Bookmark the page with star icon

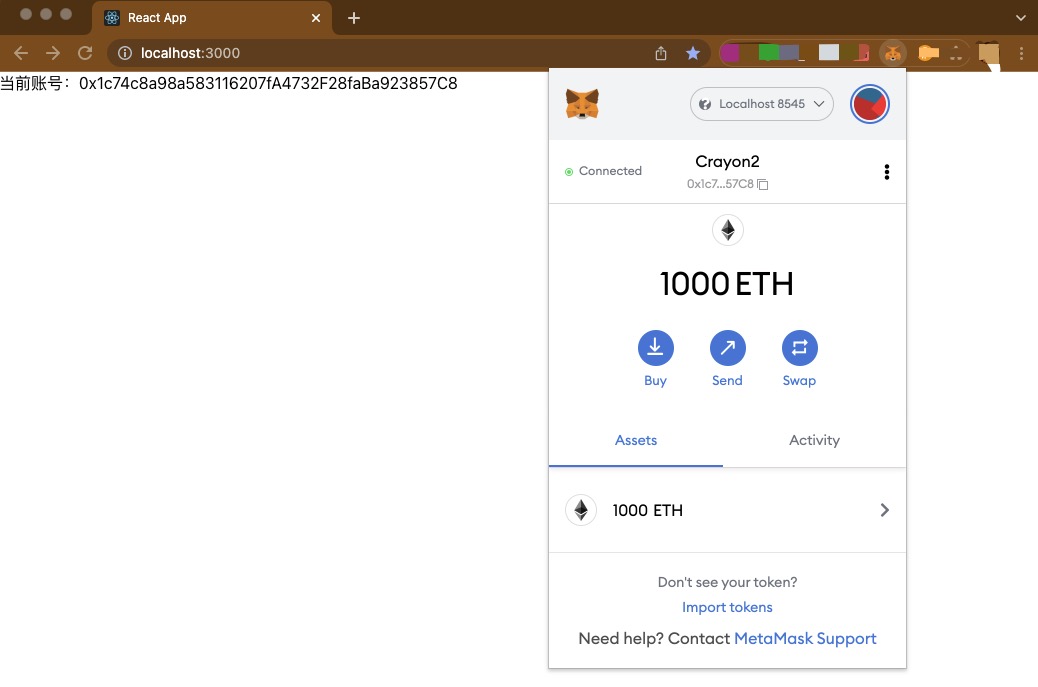pyautogui.click(x=692, y=53)
